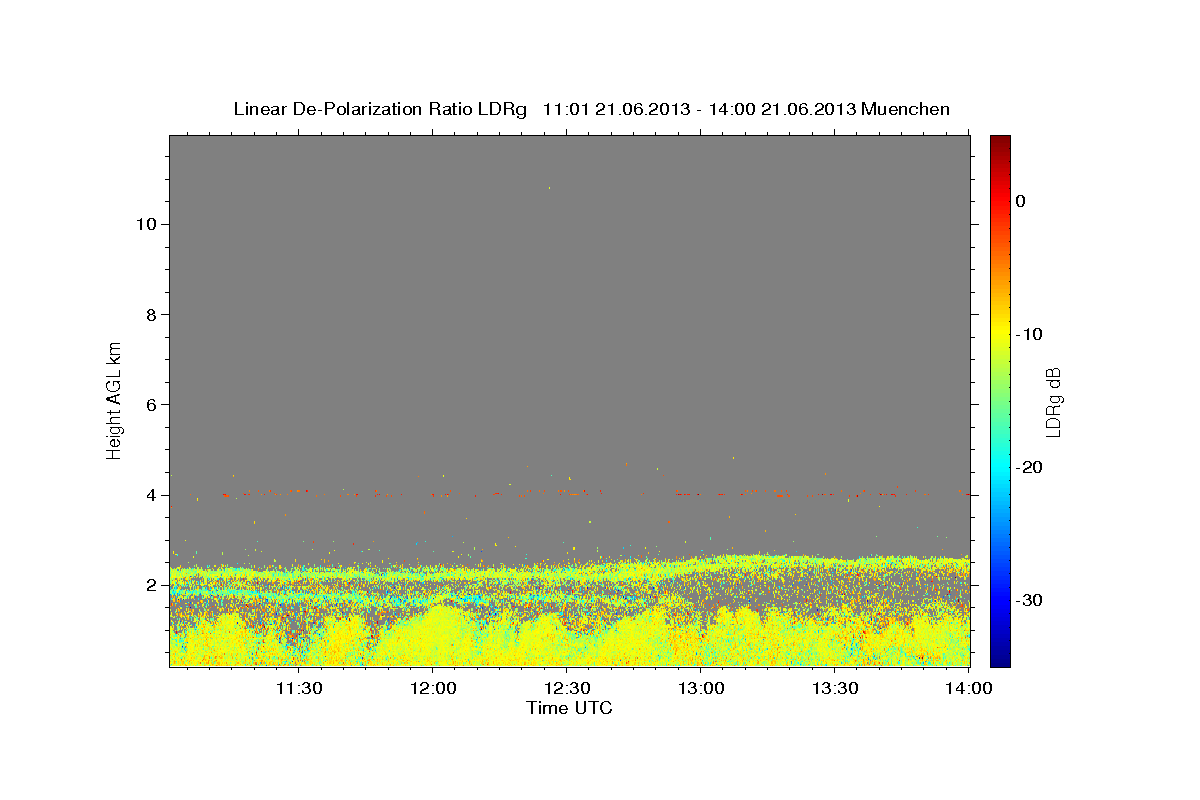
Task: Click the 14:00 time tick label
Action: click(x=969, y=688)
